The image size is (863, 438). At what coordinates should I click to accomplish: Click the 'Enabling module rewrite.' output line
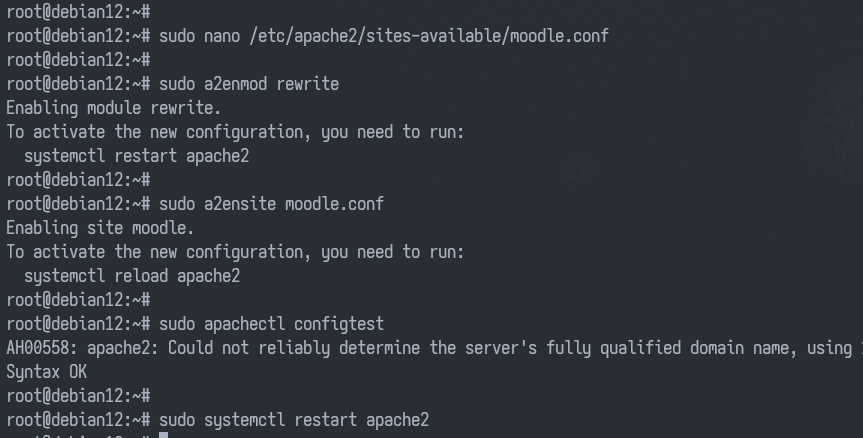(x=113, y=108)
